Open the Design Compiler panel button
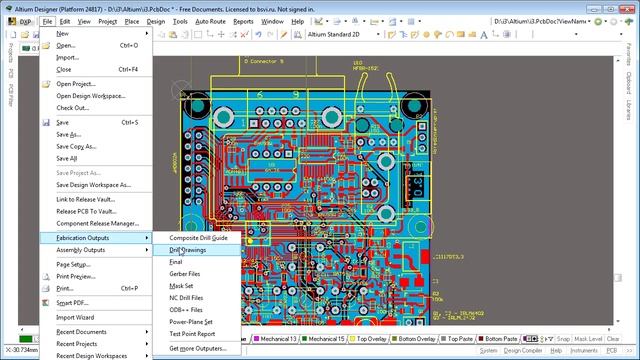The height and width of the screenshot is (360, 640). point(523,351)
